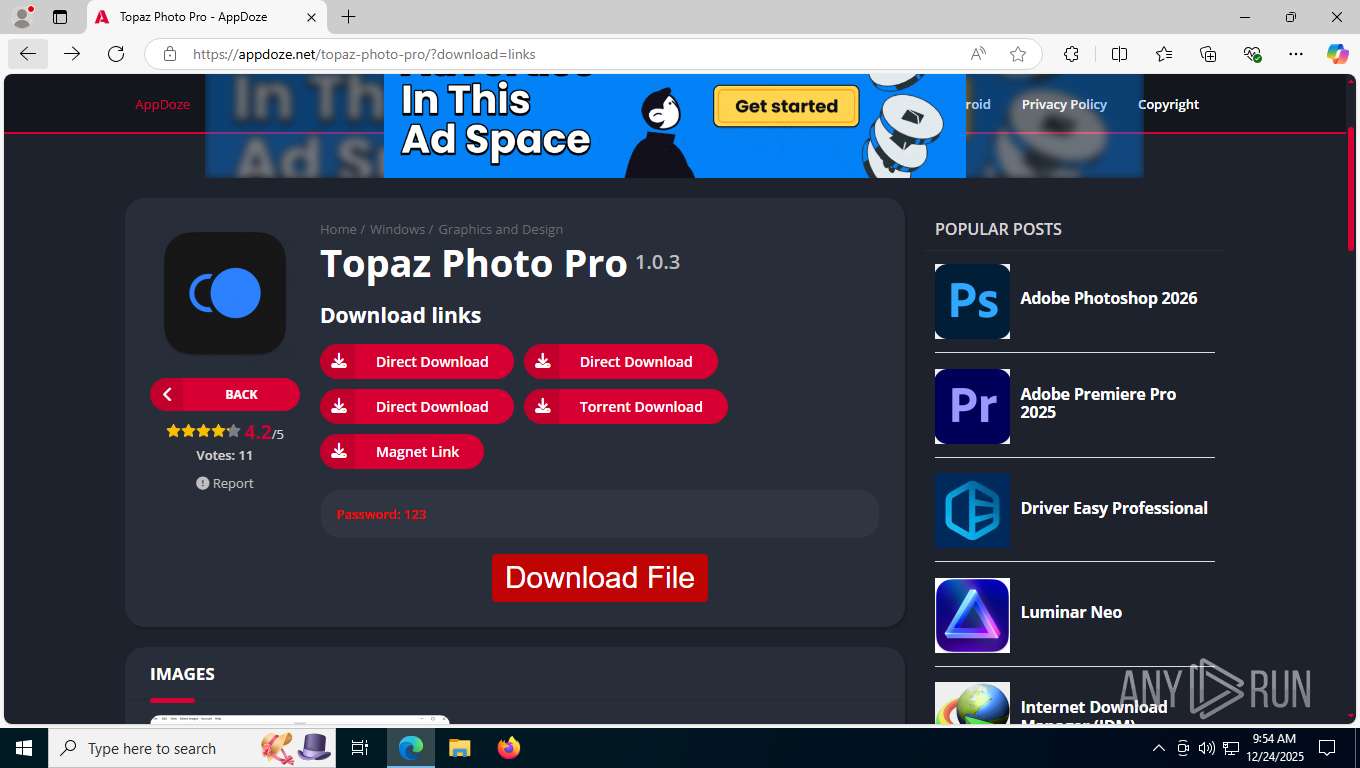This screenshot has width=1360, height=768.
Task: Click the page vertical scrollbar
Action: point(1351,190)
